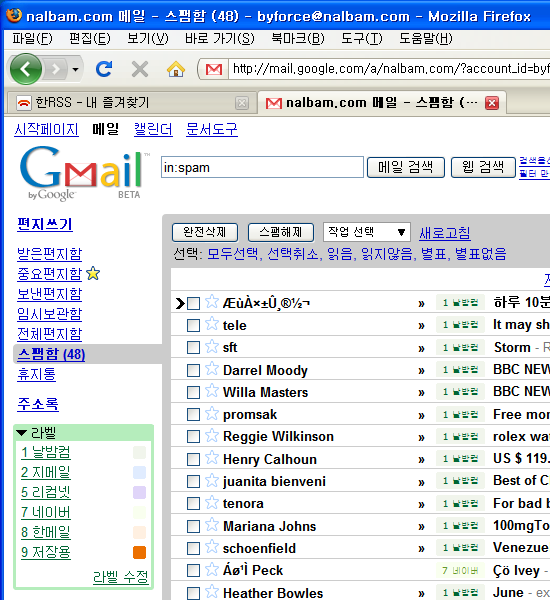The width and height of the screenshot is (550, 600).
Task: Click the » marker on tenora row
Action: tap(421, 505)
